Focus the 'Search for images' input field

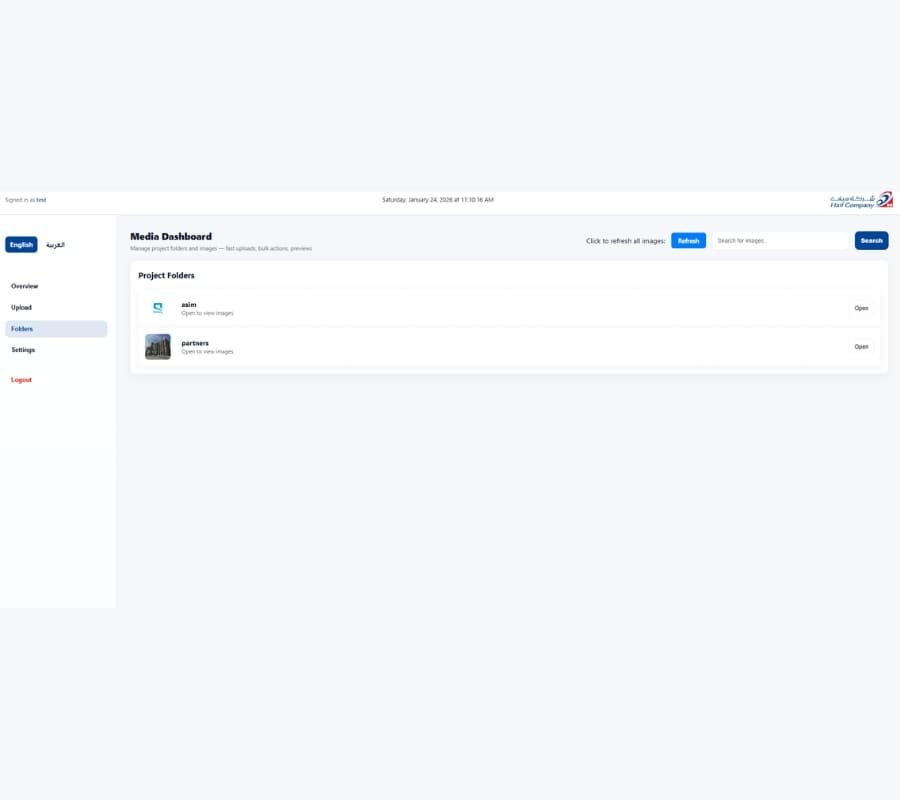[779, 241]
